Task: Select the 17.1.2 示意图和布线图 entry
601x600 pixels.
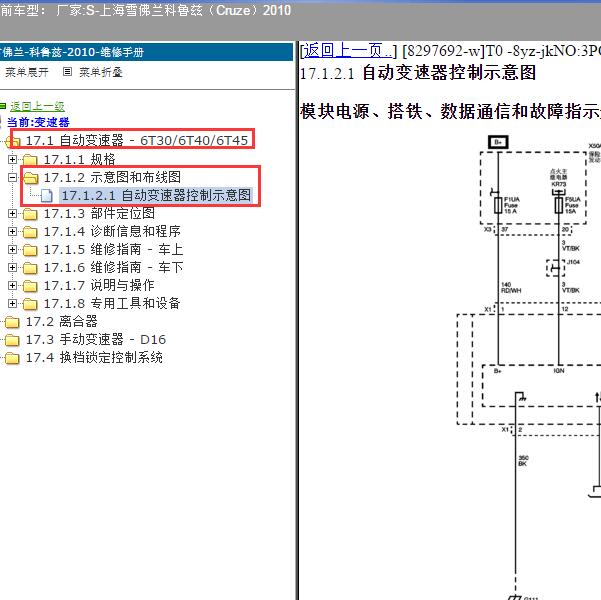Action: (112, 177)
